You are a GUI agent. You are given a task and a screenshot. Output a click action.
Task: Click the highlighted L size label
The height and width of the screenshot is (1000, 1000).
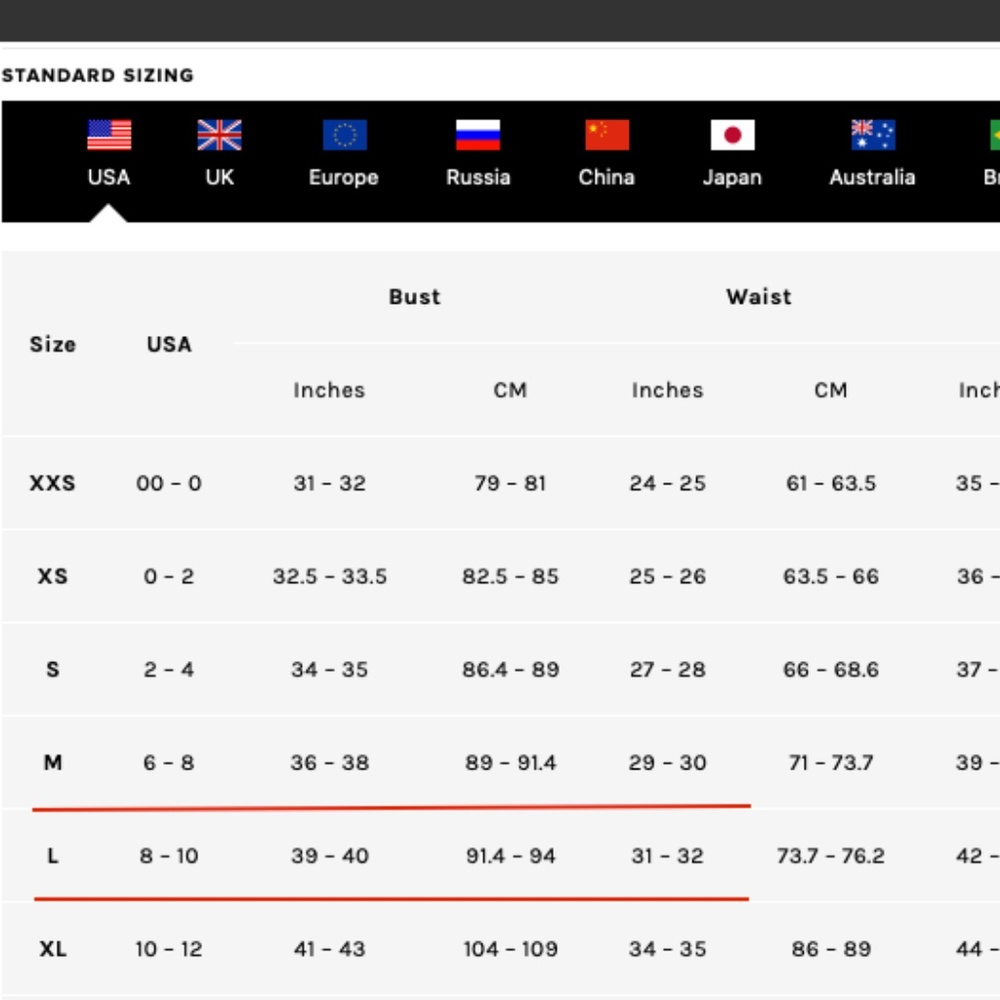tap(52, 856)
